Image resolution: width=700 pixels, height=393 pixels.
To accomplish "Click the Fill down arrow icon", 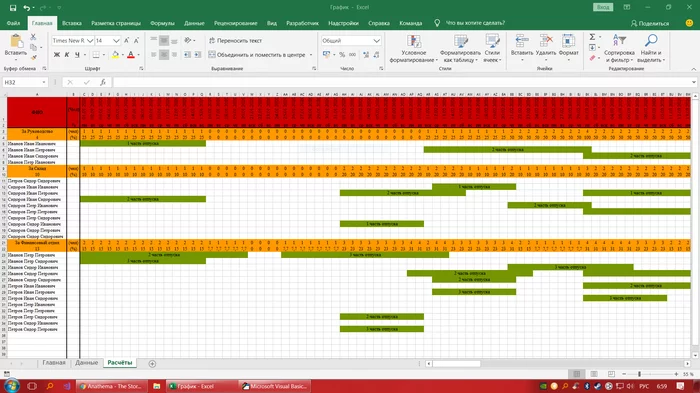I will (592, 47).
